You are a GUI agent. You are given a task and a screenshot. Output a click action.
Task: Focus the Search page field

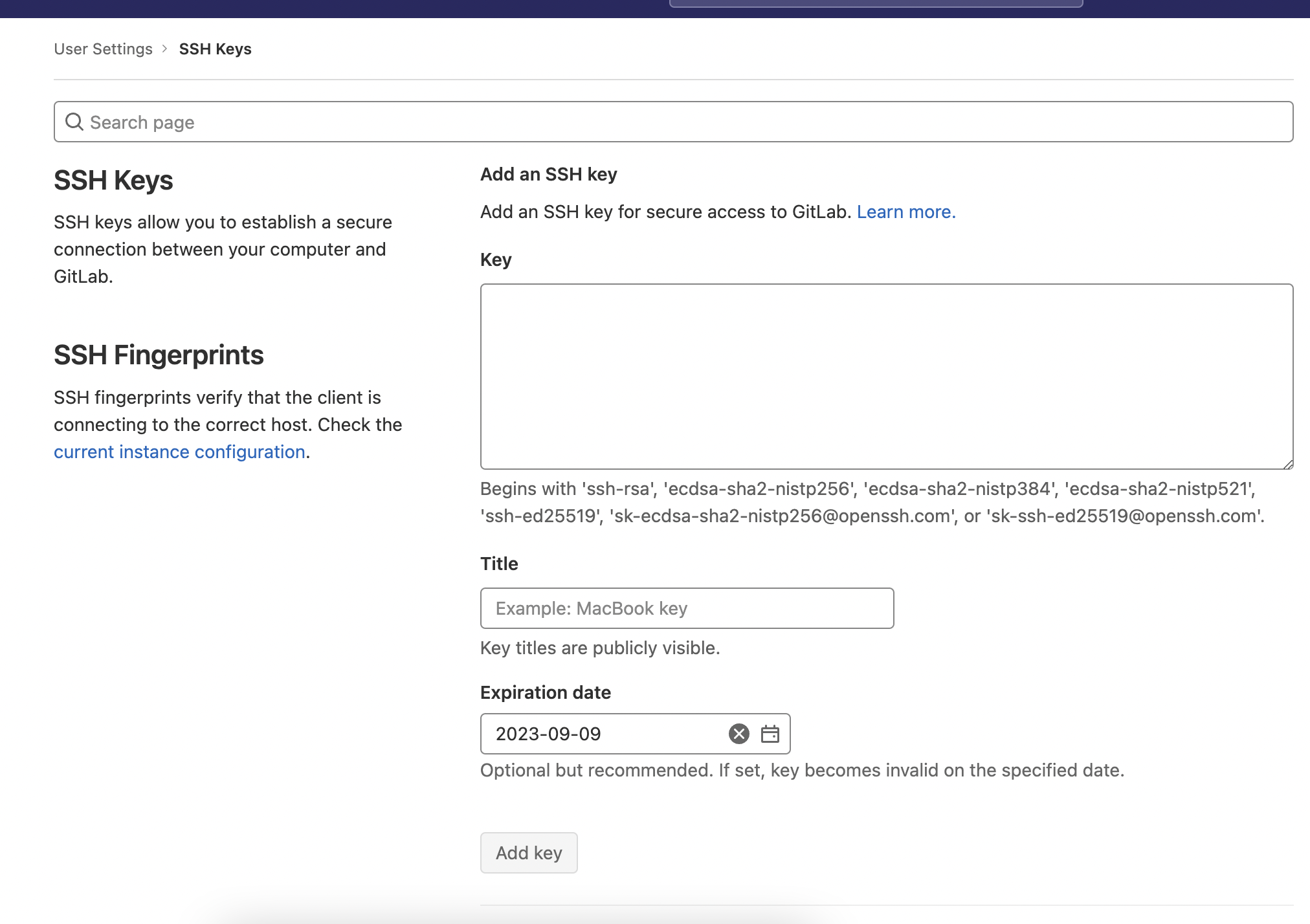(x=673, y=122)
